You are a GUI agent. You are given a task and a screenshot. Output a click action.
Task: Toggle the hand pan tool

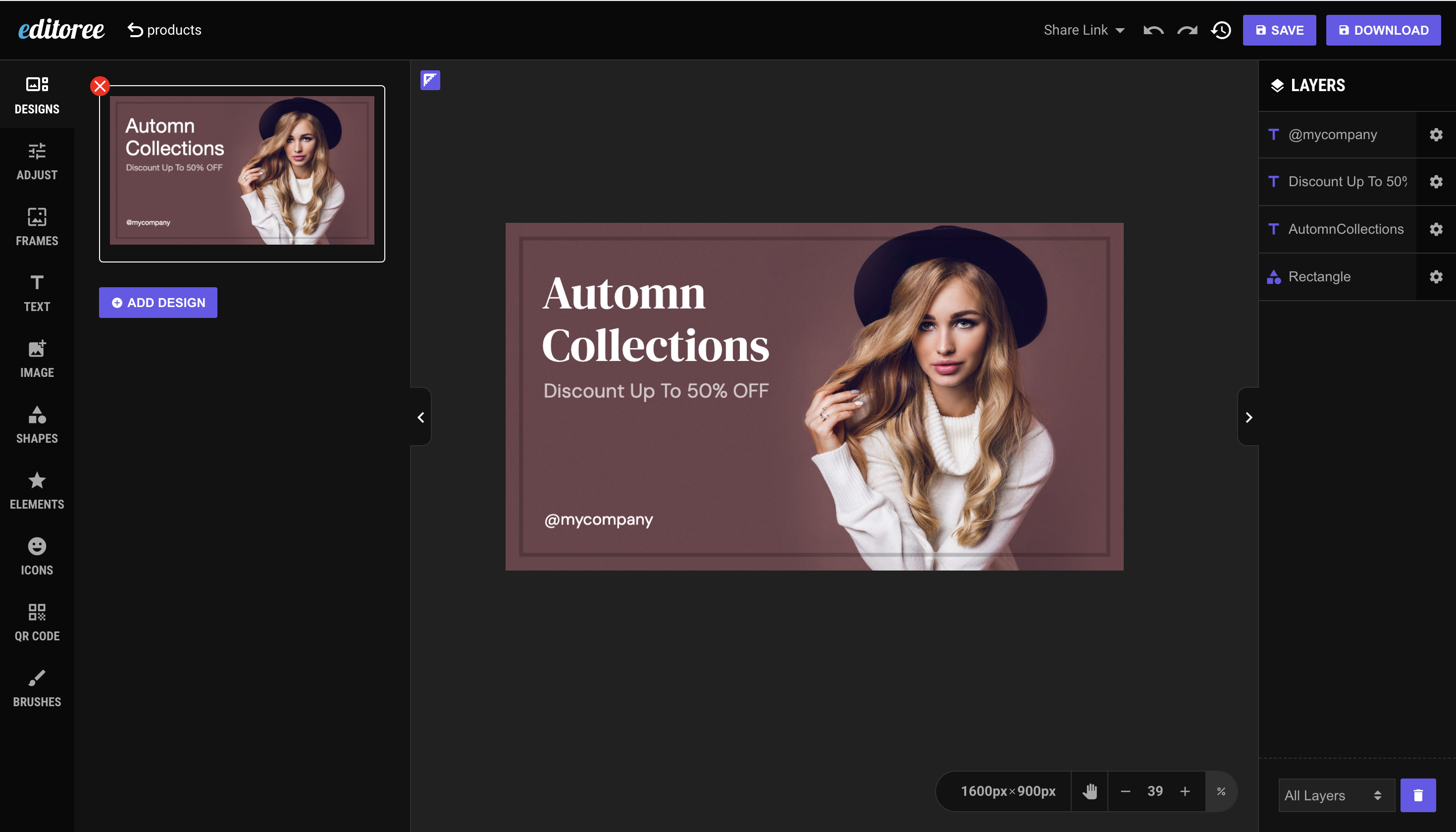(1090, 791)
